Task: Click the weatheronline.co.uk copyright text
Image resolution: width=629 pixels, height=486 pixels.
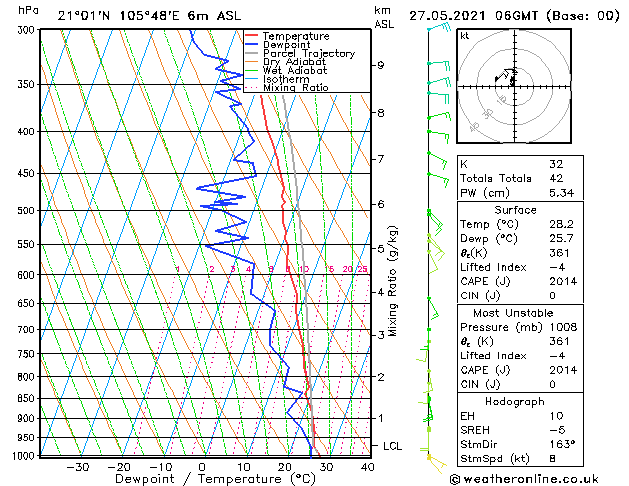Action: [525, 479]
